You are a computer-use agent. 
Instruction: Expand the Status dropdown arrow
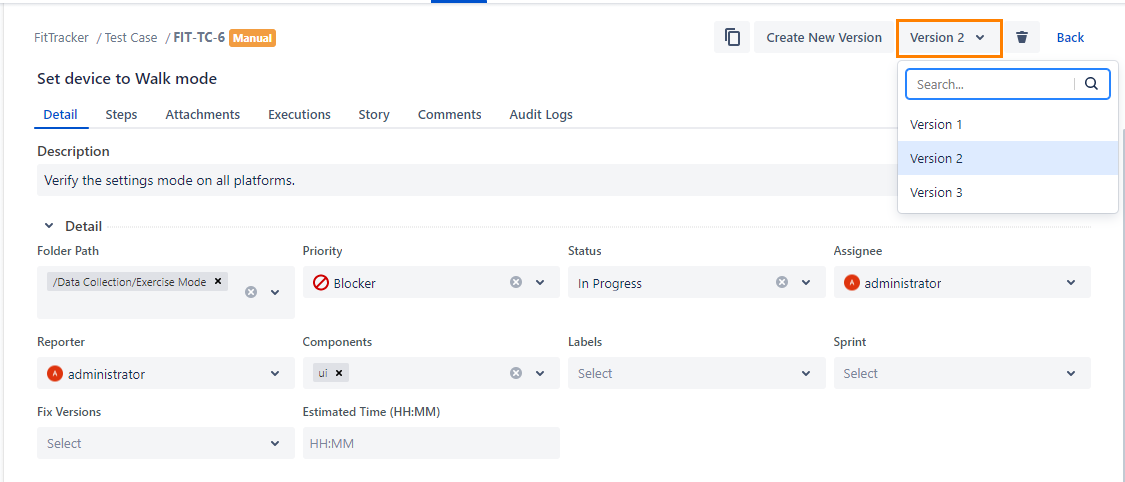click(x=806, y=283)
